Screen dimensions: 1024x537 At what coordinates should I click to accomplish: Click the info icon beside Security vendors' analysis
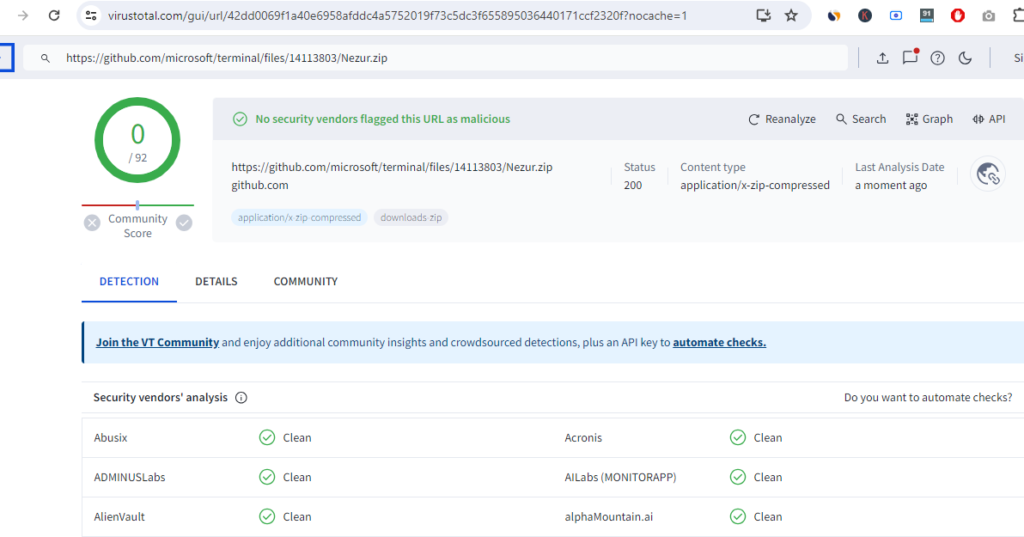(x=241, y=398)
